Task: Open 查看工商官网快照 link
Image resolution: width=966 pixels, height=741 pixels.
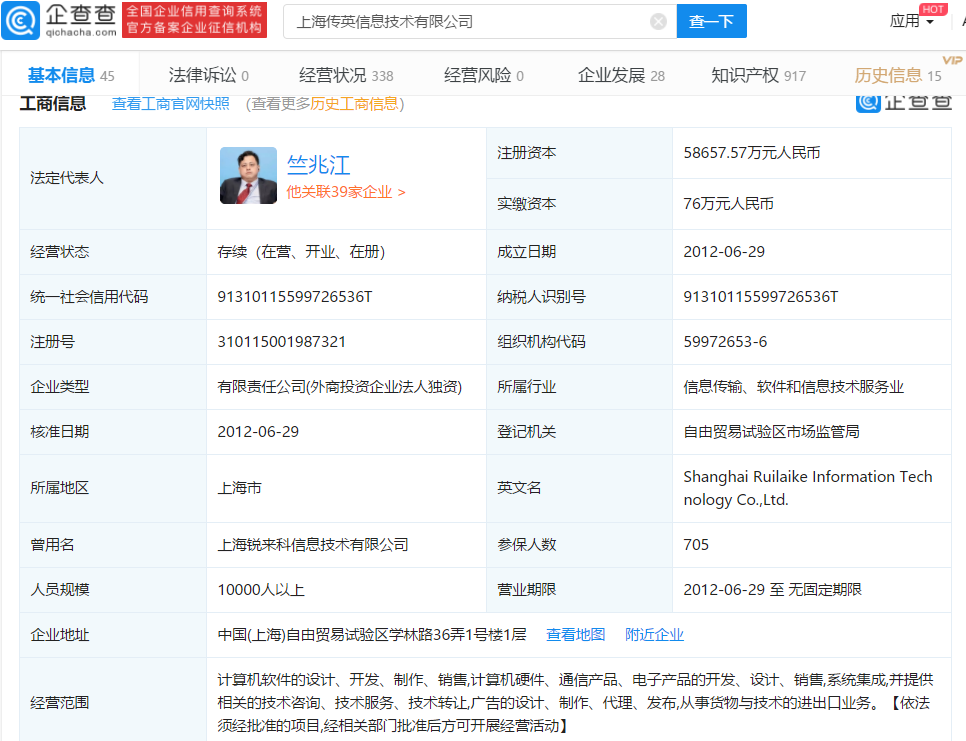Action: (x=170, y=103)
